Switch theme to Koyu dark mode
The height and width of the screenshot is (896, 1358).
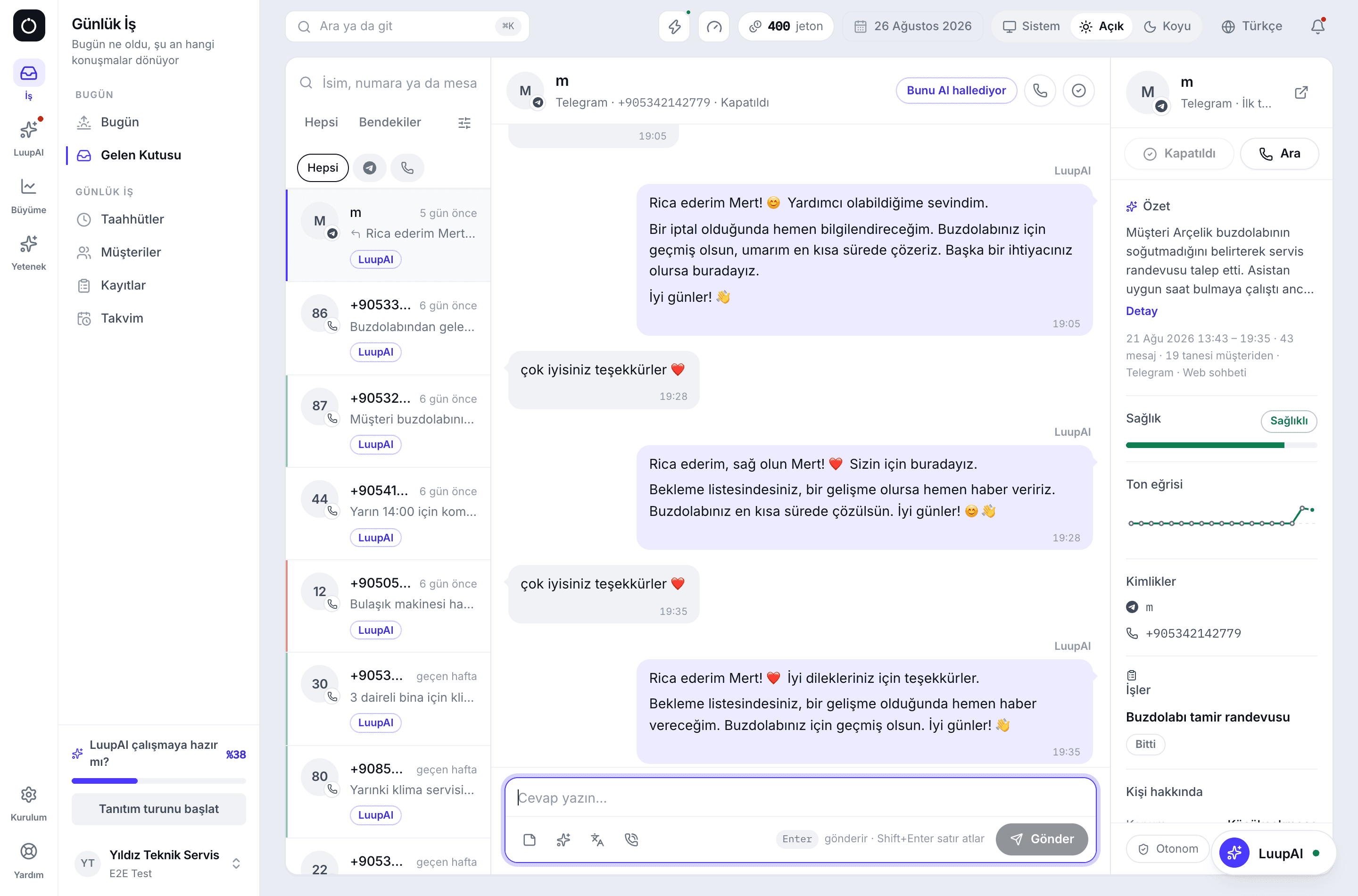click(x=1167, y=26)
